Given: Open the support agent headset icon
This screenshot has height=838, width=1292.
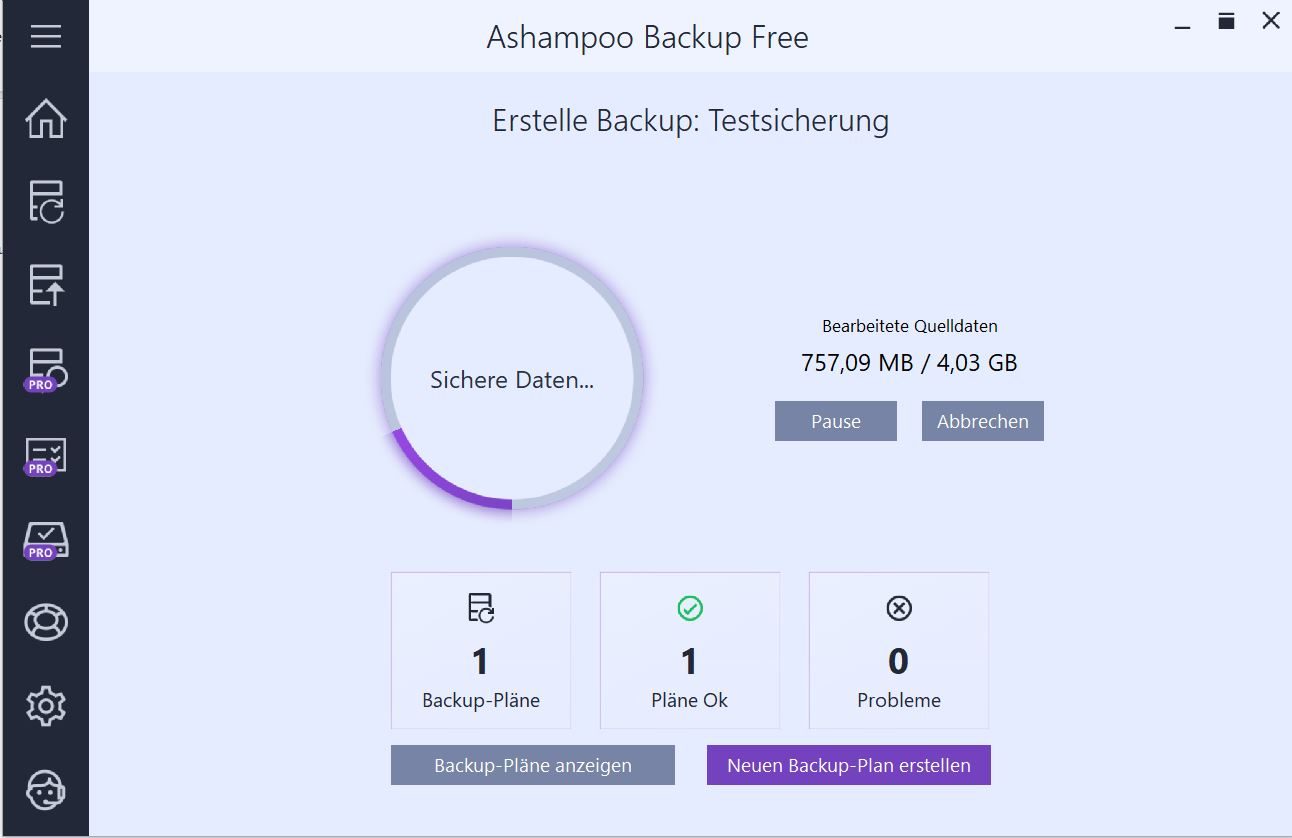Looking at the screenshot, I should coord(46,790).
